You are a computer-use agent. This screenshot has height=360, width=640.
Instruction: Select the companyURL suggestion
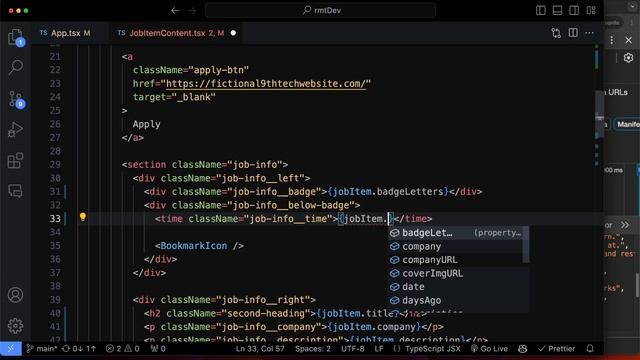tap(456, 260)
